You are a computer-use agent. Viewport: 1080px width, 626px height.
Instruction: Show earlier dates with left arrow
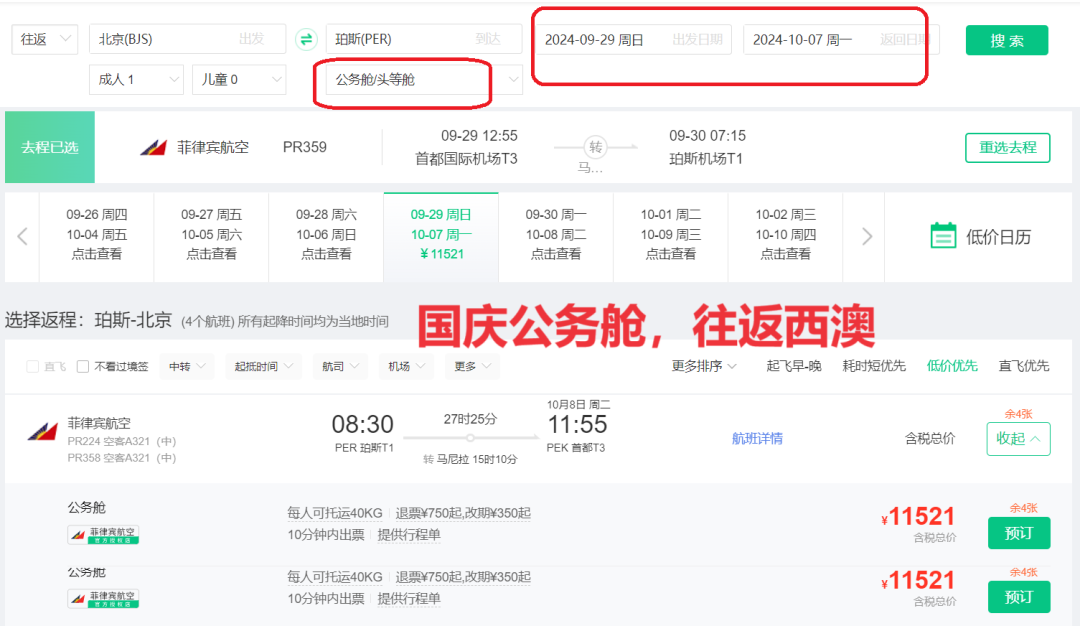[22, 236]
